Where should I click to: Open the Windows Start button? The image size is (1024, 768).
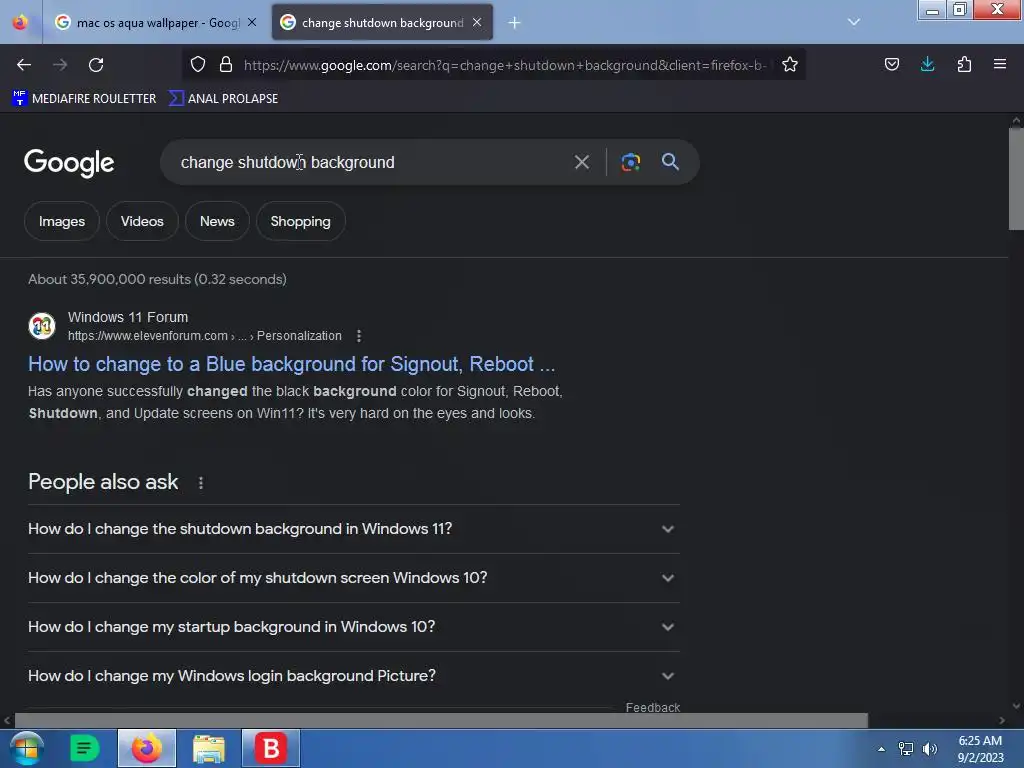click(27, 748)
